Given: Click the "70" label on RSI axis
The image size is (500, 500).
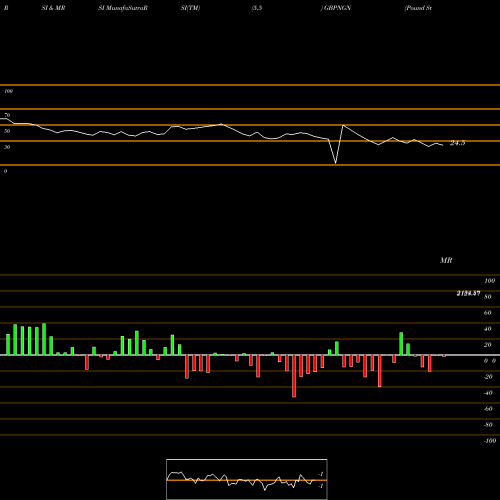Looking at the screenshot, I should click(7, 115).
